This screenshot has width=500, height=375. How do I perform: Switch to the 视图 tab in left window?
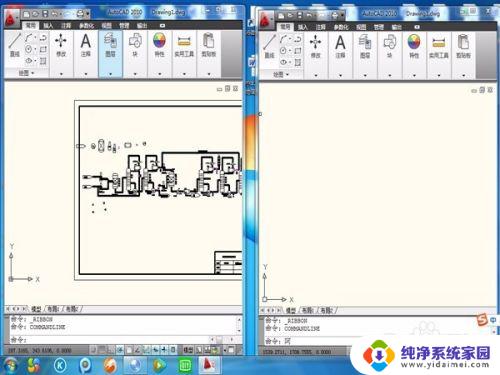(x=107, y=26)
